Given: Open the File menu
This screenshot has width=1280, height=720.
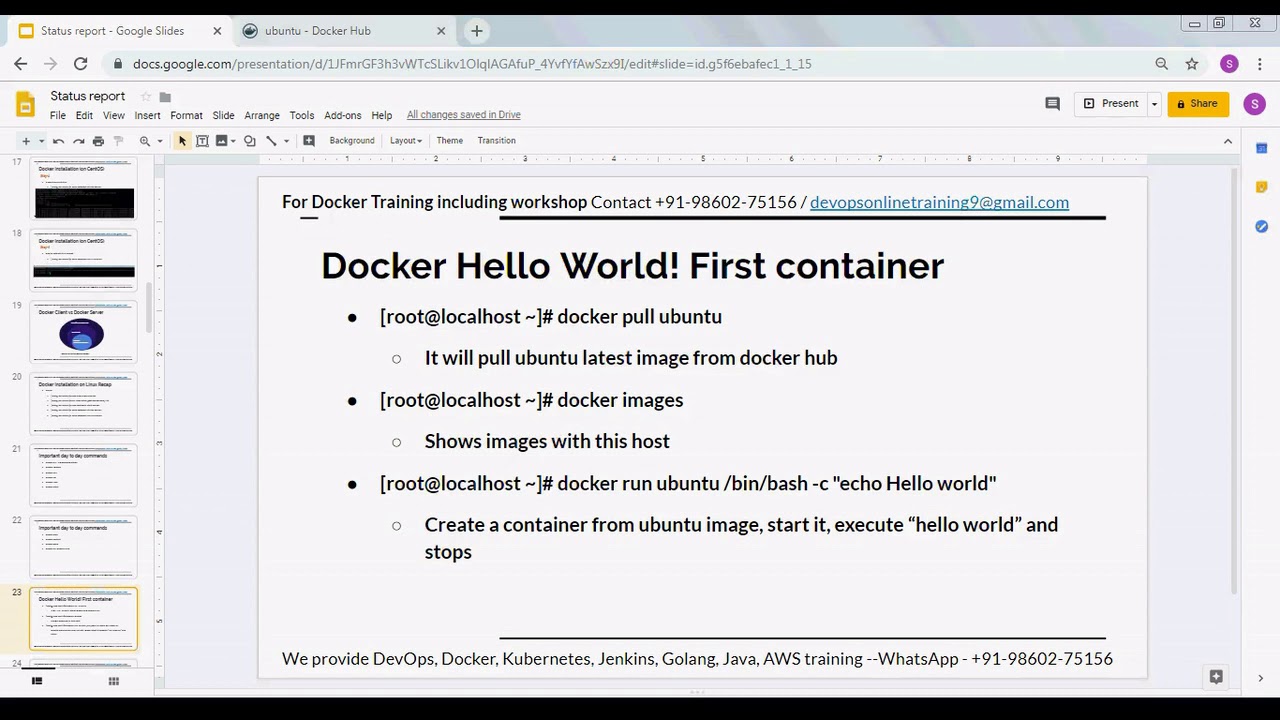Looking at the screenshot, I should pos(58,116).
